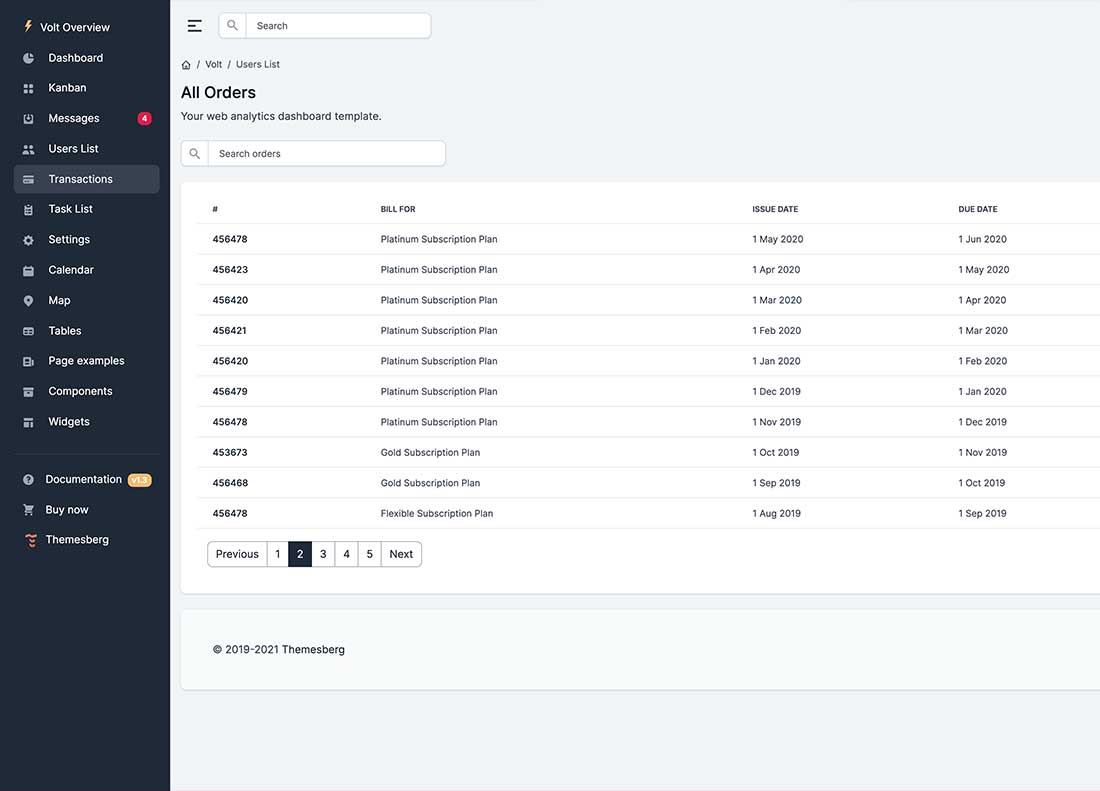The image size is (1100, 791).
Task: Expand the Components section
Action: 79,390
